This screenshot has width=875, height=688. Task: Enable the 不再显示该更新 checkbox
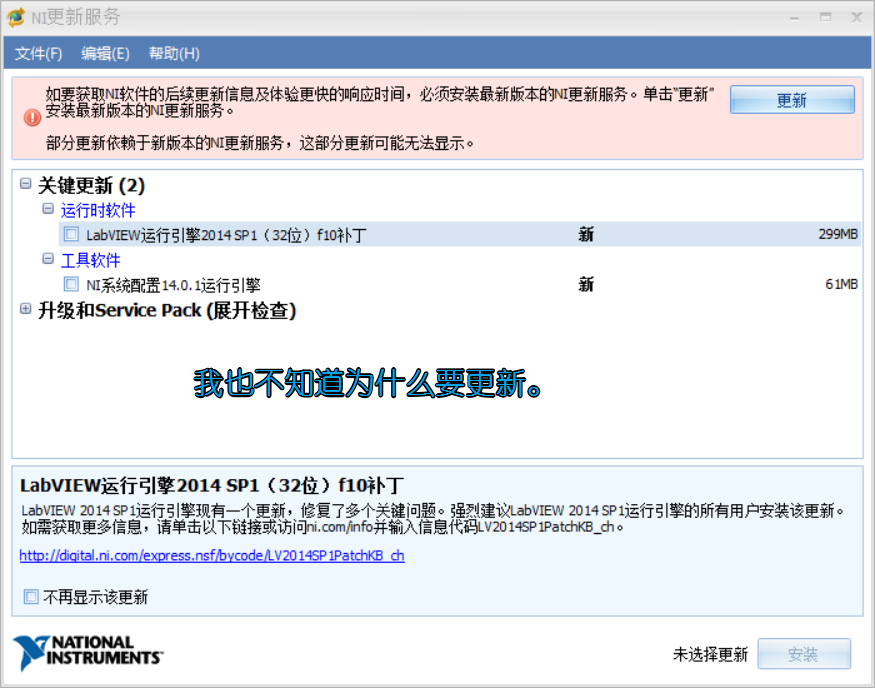[31, 596]
